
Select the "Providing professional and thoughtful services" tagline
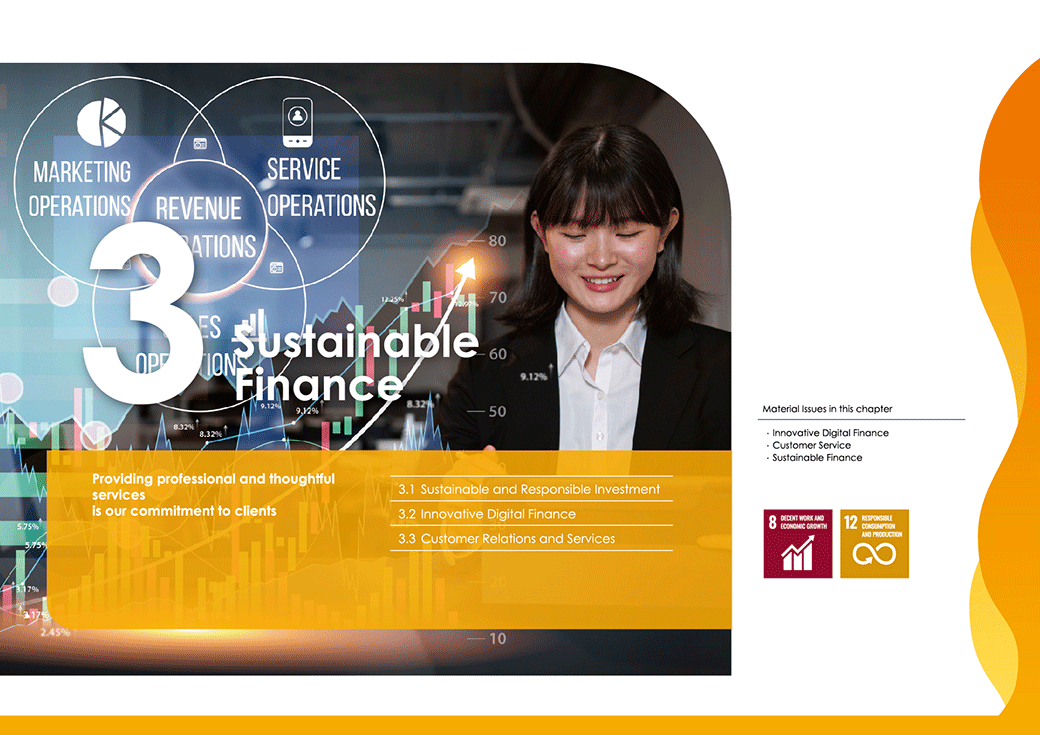coord(213,487)
